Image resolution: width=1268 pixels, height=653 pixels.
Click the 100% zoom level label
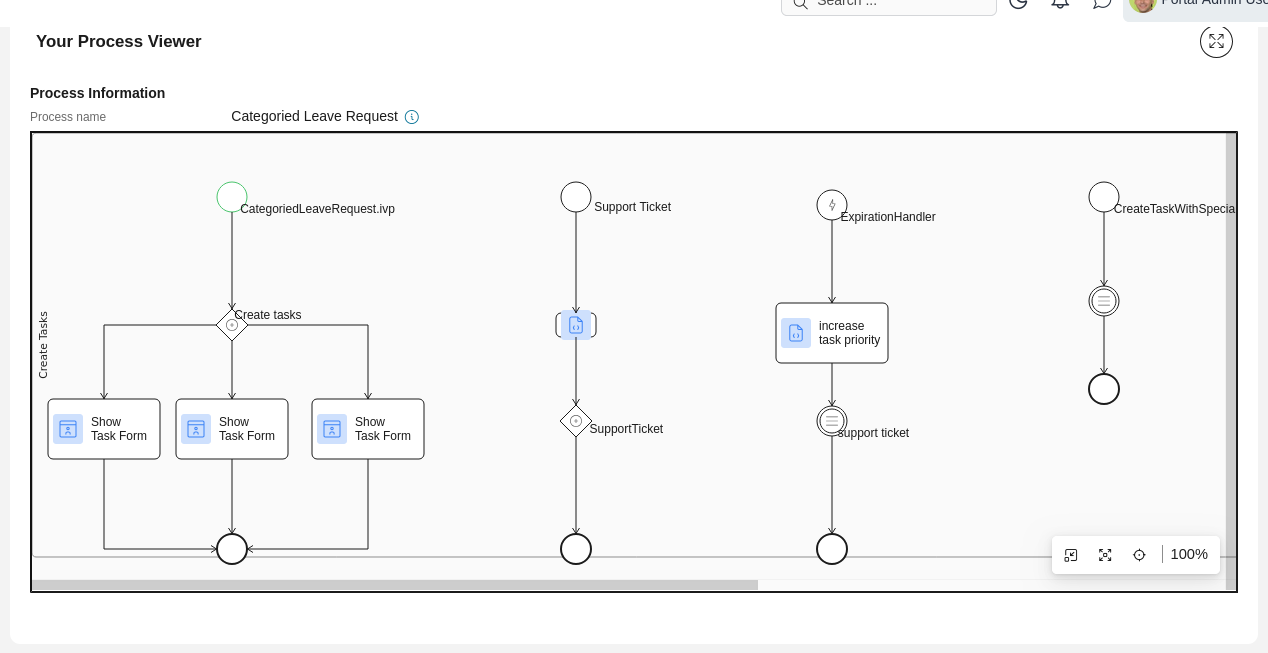coord(1189,555)
